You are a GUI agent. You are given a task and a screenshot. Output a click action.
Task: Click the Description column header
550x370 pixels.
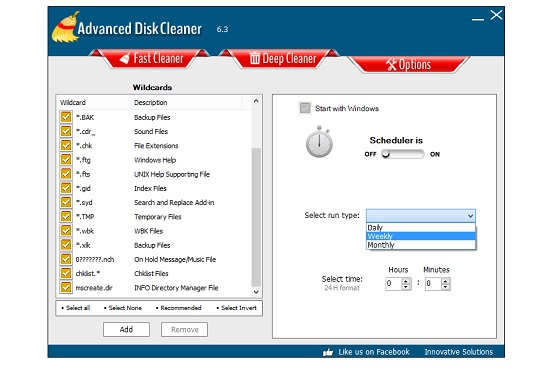tap(186, 102)
